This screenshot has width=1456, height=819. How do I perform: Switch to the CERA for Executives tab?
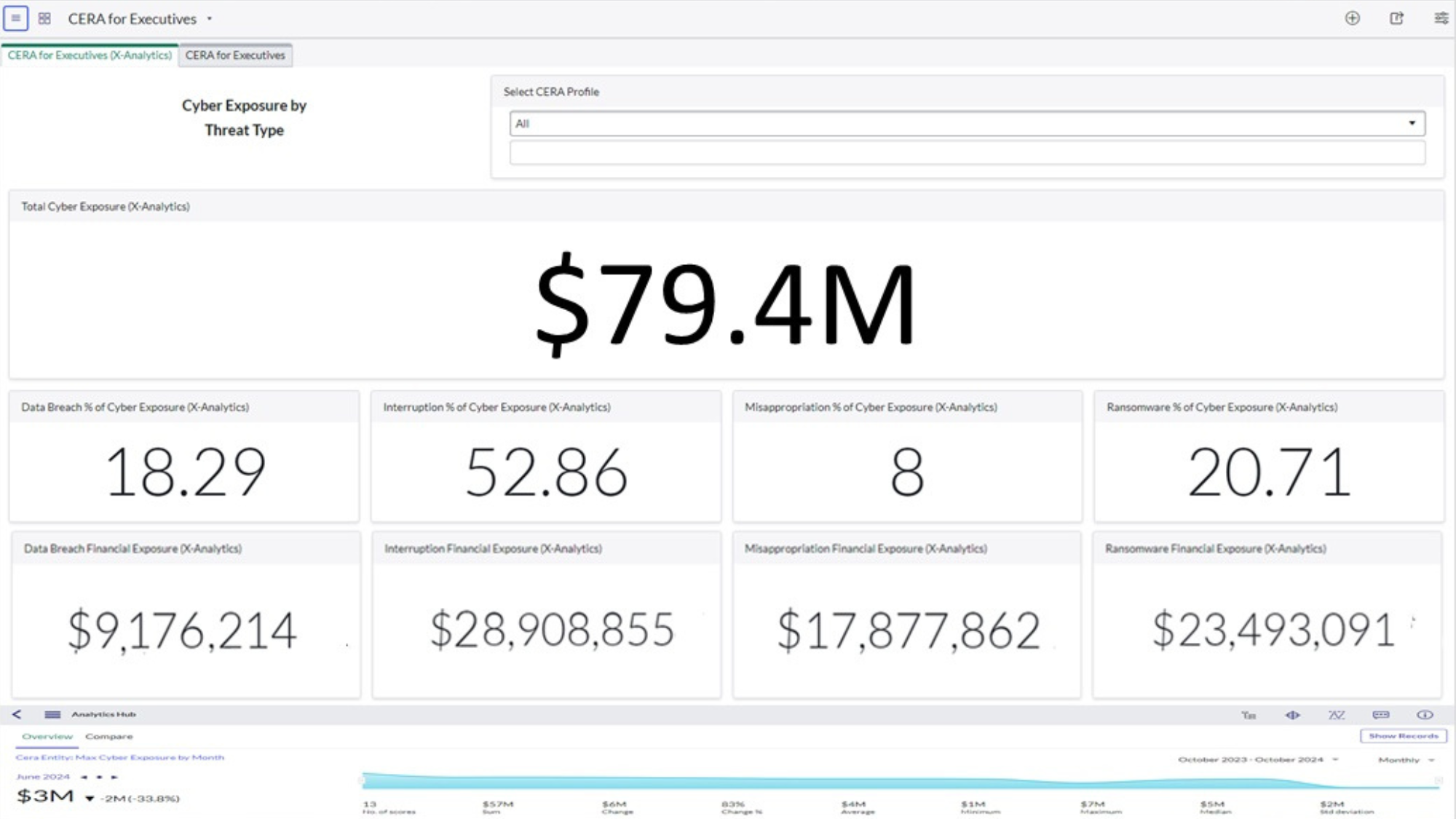coord(235,55)
